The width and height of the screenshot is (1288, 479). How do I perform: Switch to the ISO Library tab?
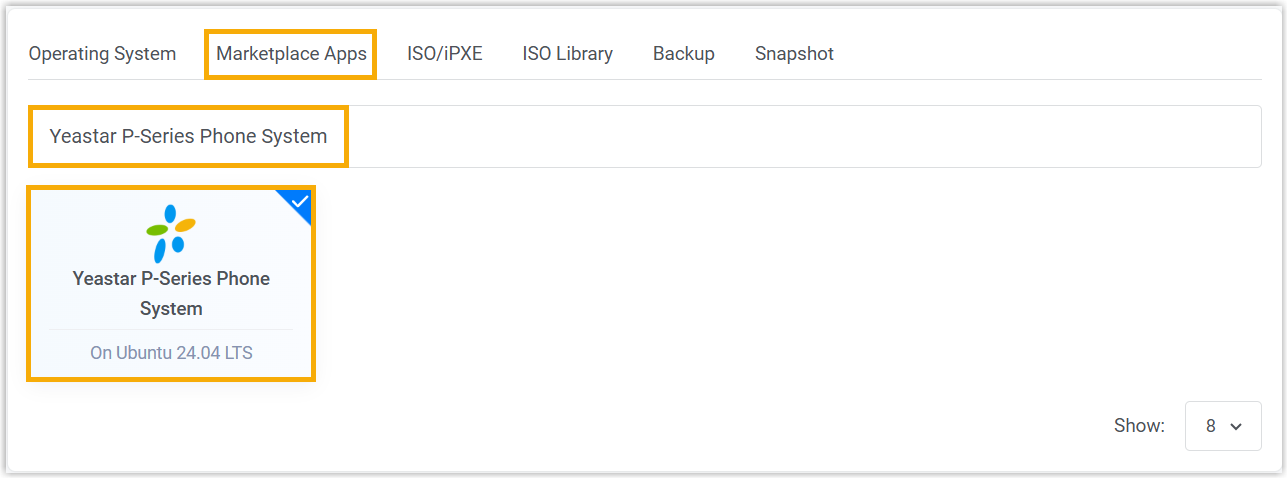point(567,54)
